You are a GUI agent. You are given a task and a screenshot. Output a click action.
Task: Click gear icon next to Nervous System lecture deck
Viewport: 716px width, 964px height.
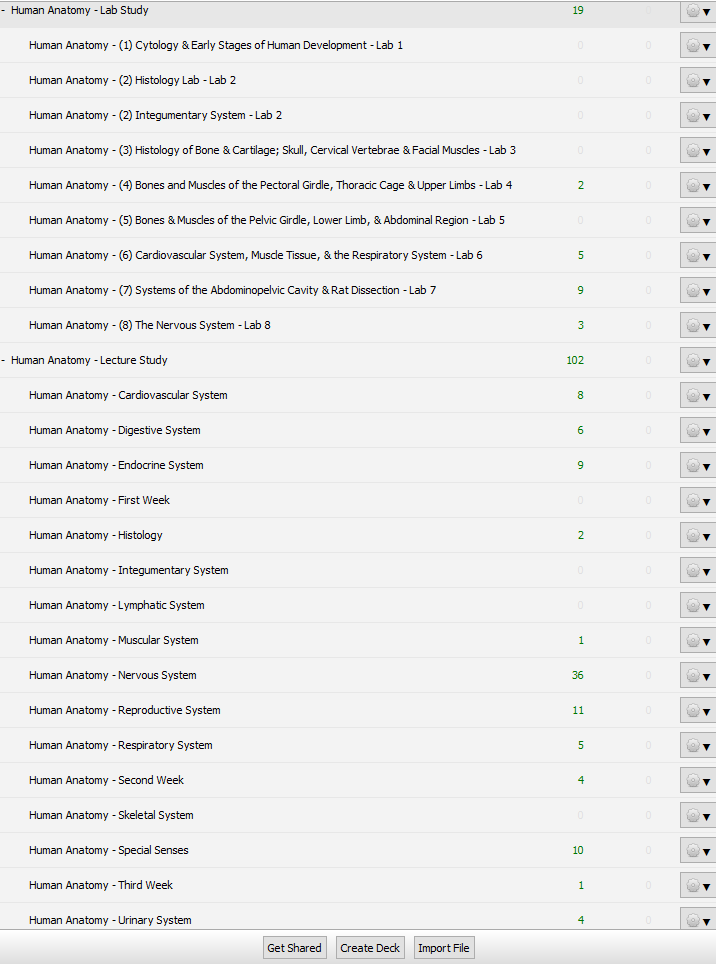click(x=698, y=676)
